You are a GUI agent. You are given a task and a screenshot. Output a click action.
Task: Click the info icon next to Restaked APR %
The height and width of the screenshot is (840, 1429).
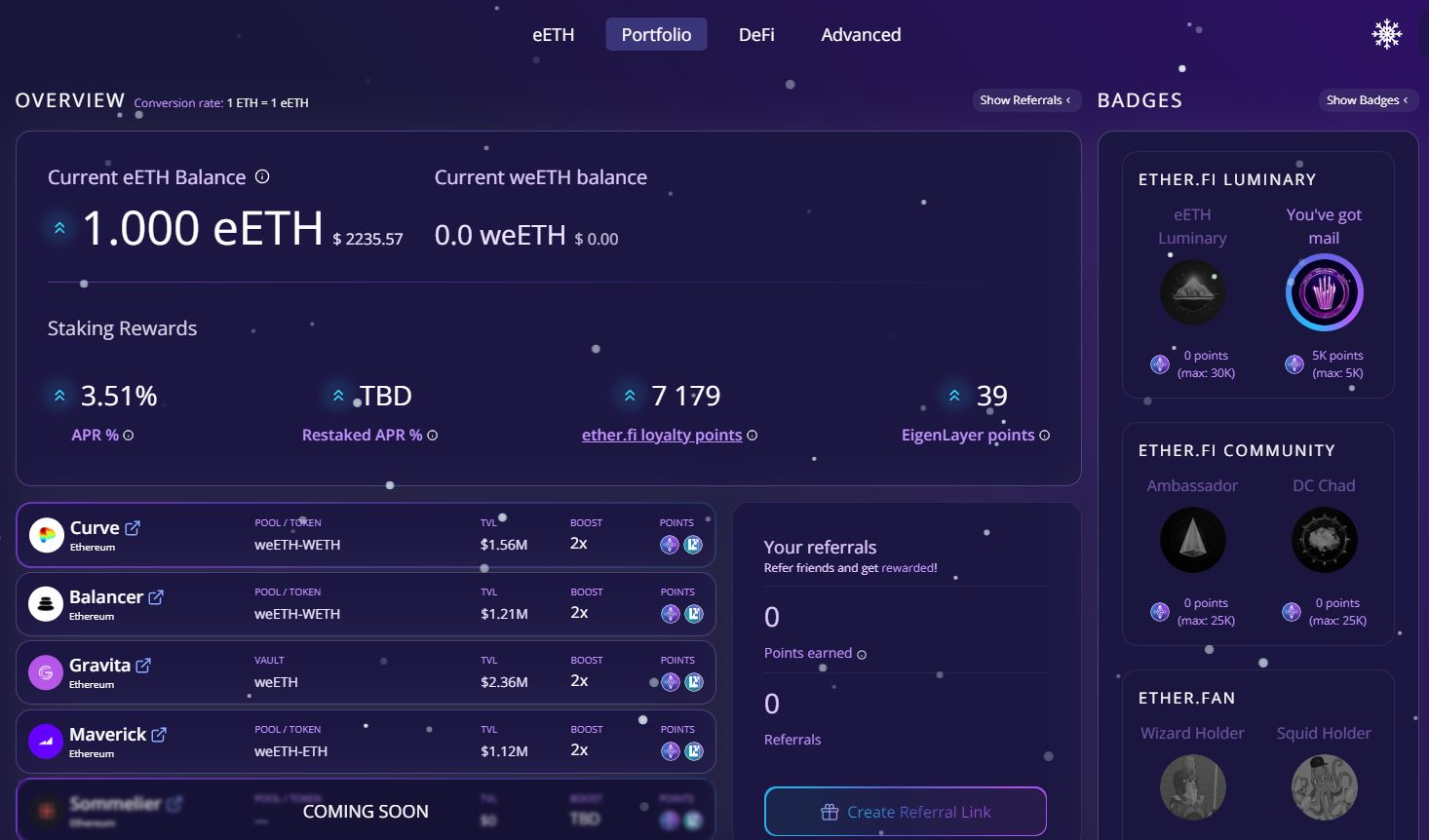(x=433, y=436)
